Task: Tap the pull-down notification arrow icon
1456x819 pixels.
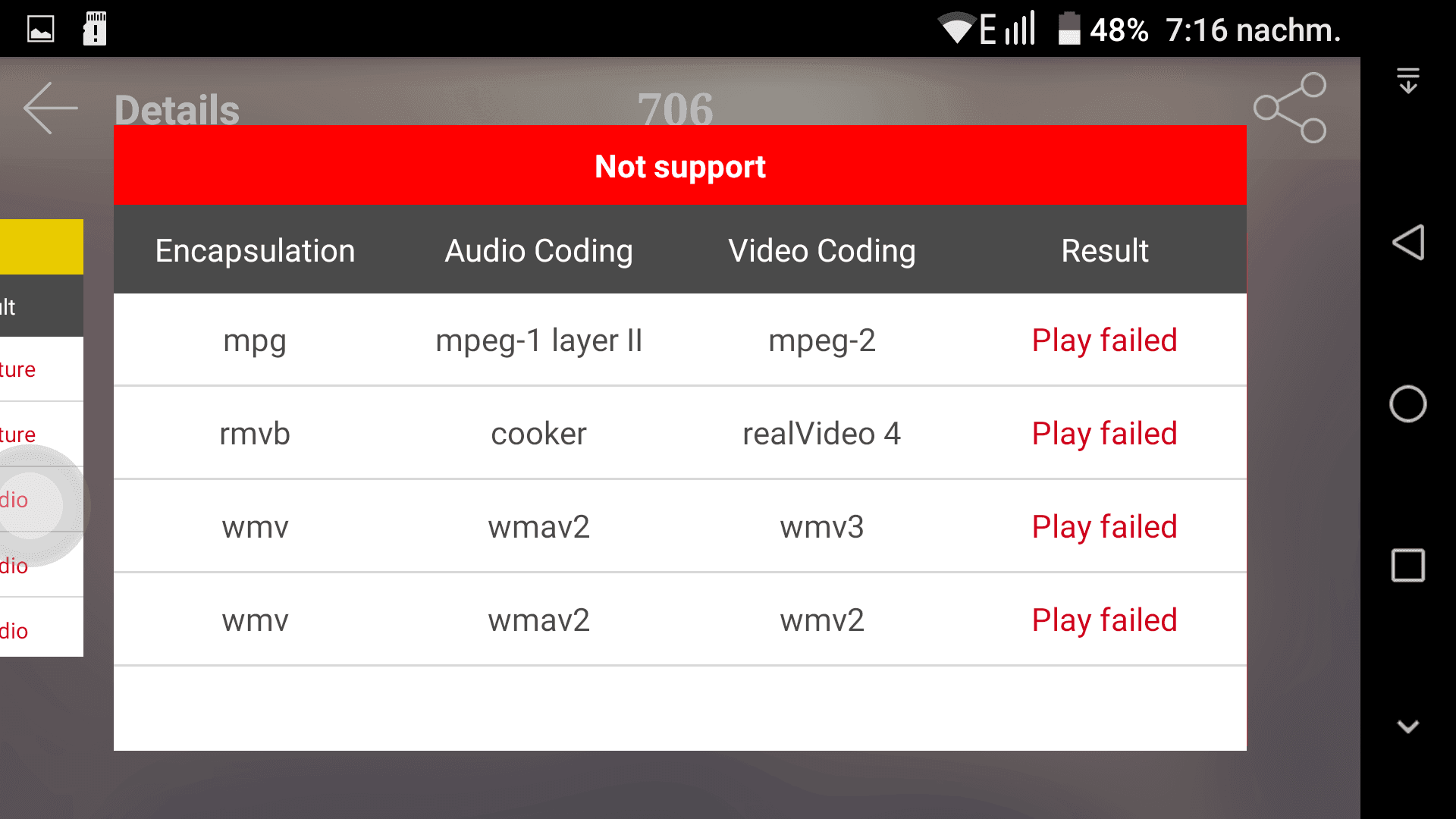Action: click(x=1408, y=80)
